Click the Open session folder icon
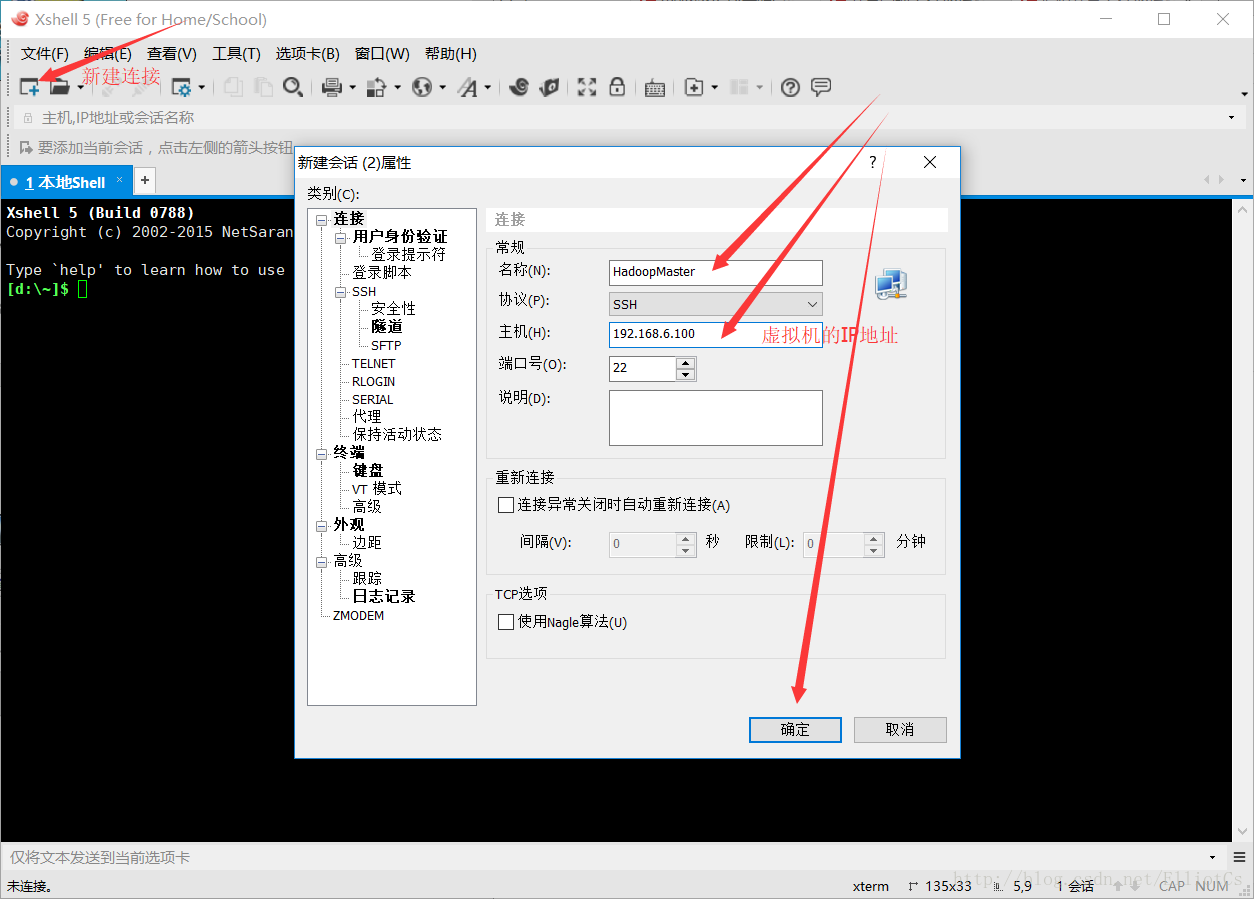Image resolution: width=1254 pixels, height=899 pixels. click(59, 87)
